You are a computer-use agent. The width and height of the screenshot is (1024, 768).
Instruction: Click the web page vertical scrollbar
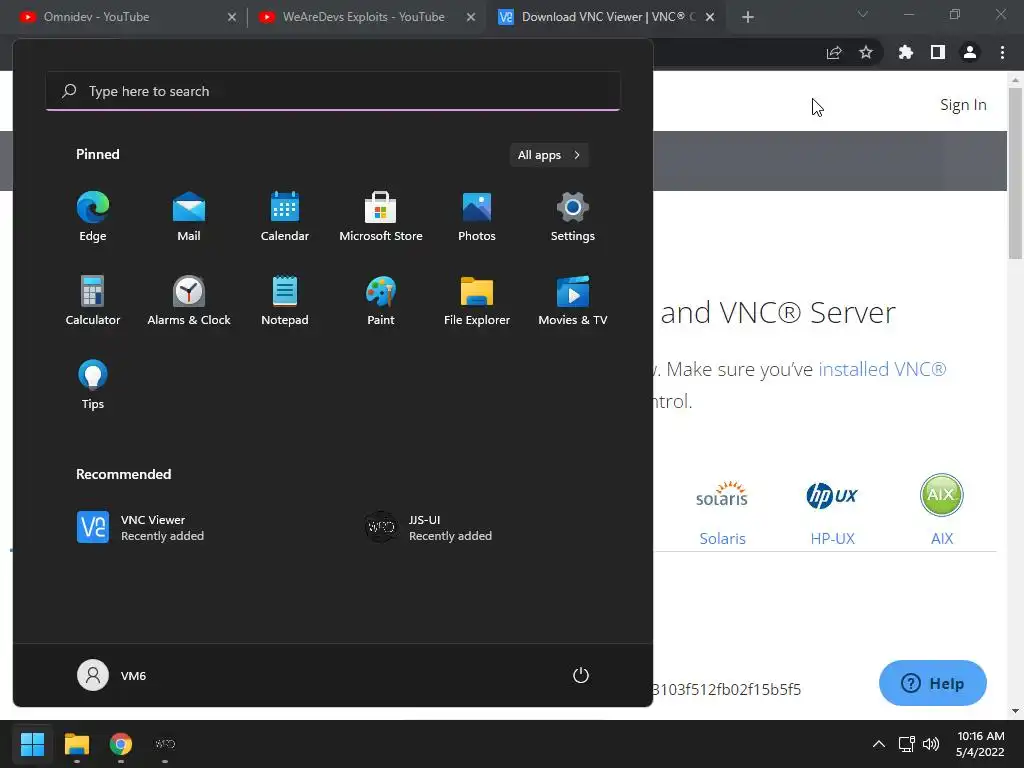point(1015,172)
